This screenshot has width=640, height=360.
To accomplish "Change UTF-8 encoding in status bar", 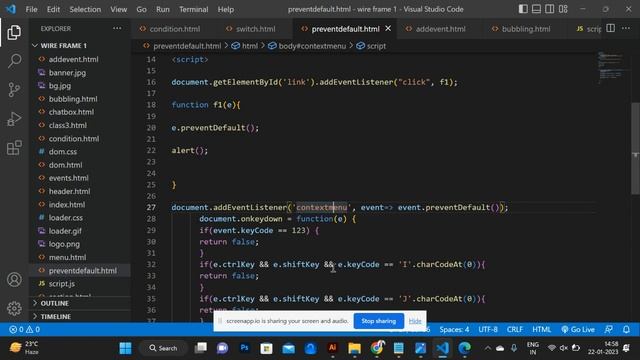I will (x=488, y=329).
